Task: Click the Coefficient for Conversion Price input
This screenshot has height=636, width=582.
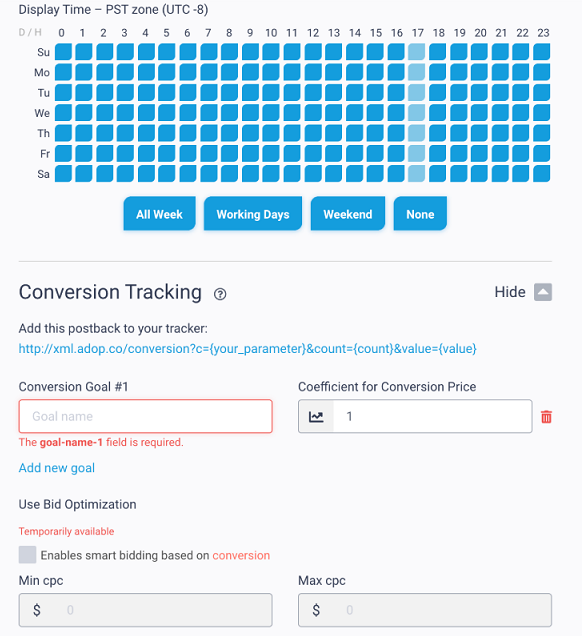Action: pyautogui.click(x=432, y=416)
